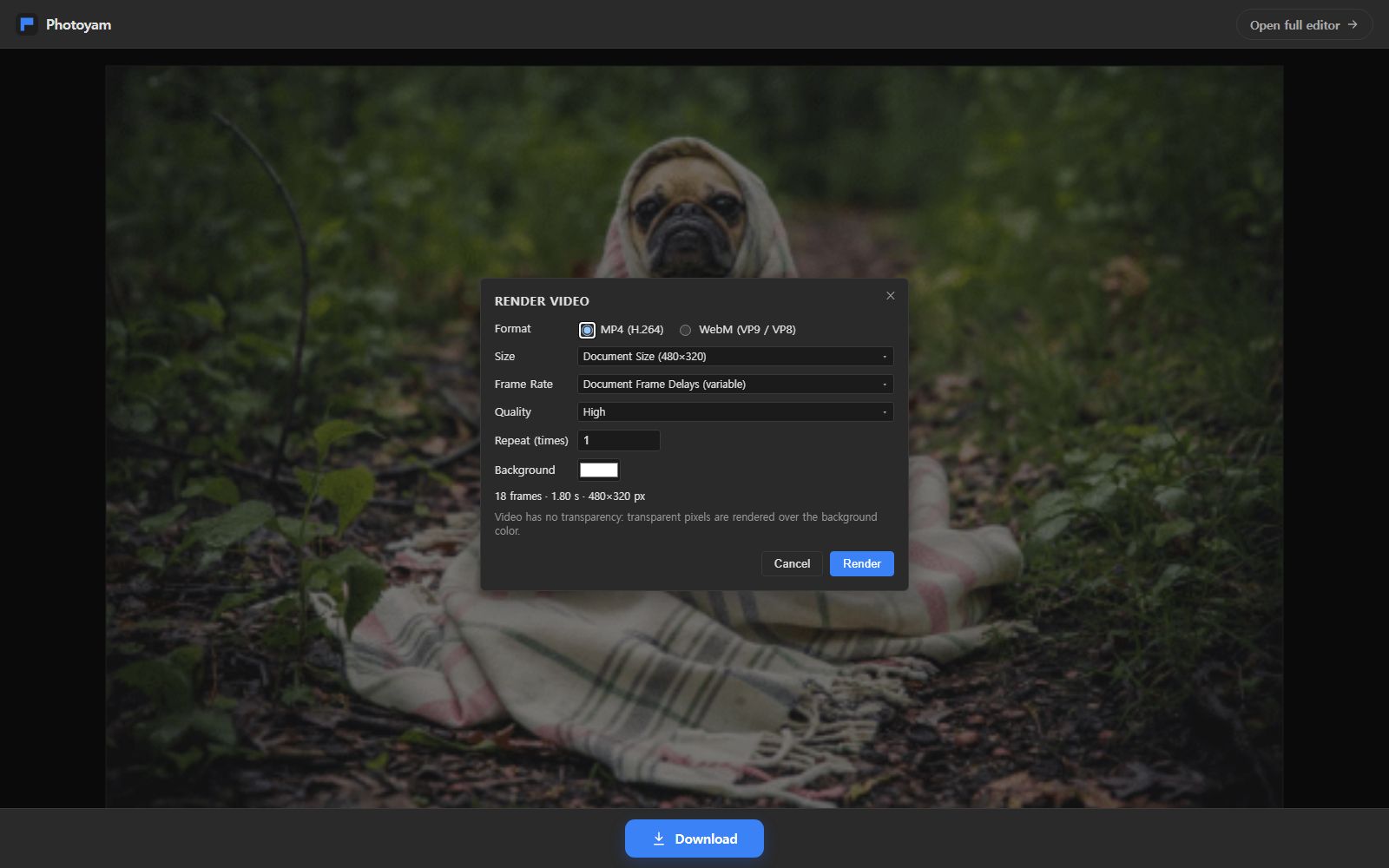This screenshot has height=868, width=1389.
Task: Pick the white Background color swatch
Action: tap(599, 470)
